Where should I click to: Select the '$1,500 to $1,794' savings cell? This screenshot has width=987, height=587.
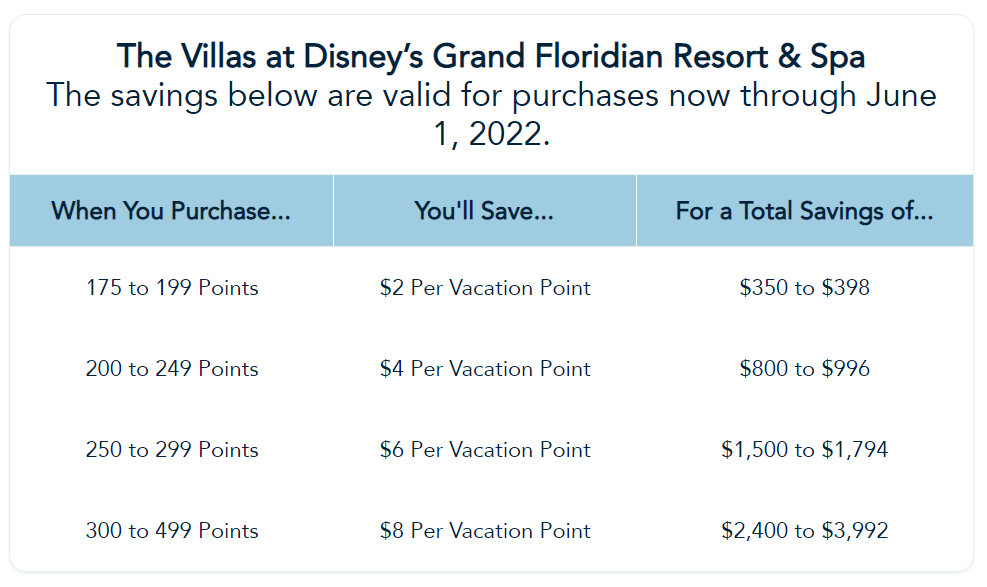[804, 450]
